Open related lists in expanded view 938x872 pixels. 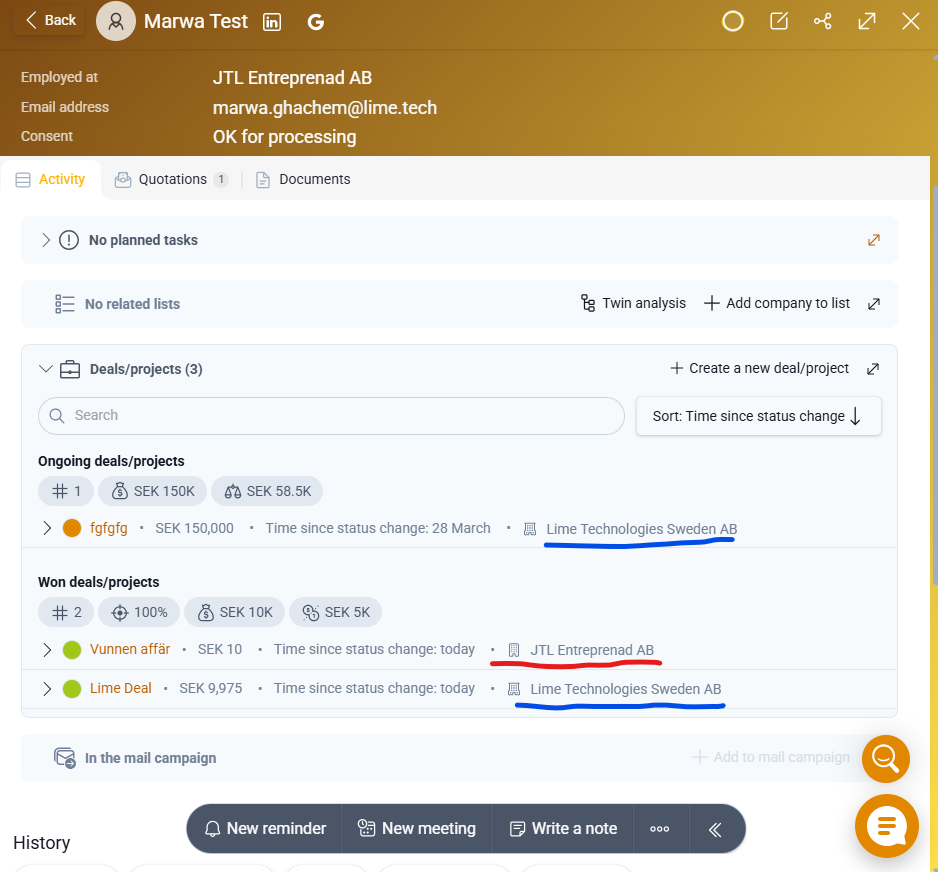873,304
